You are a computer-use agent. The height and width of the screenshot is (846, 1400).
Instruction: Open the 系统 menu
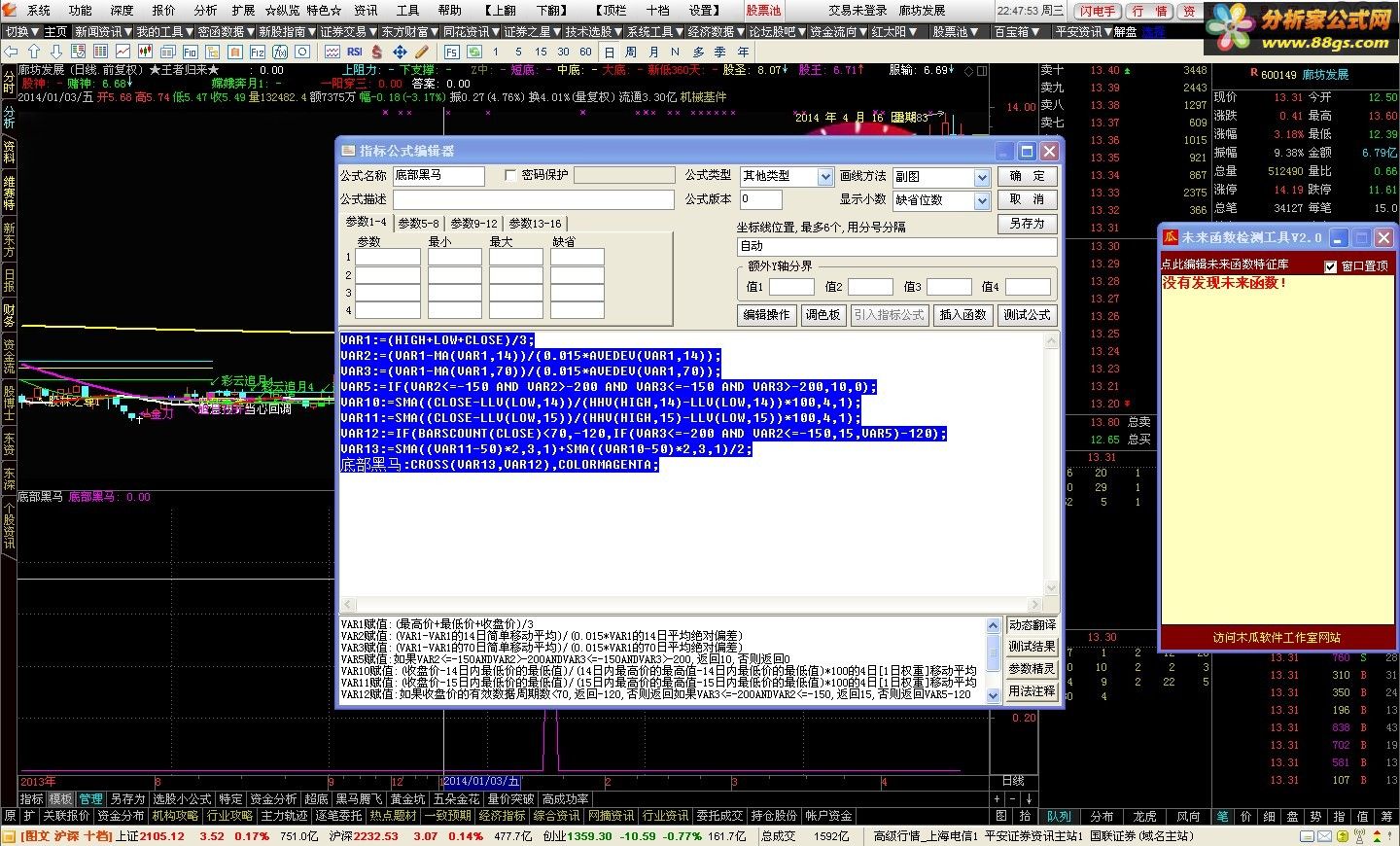pyautogui.click(x=39, y=11)
